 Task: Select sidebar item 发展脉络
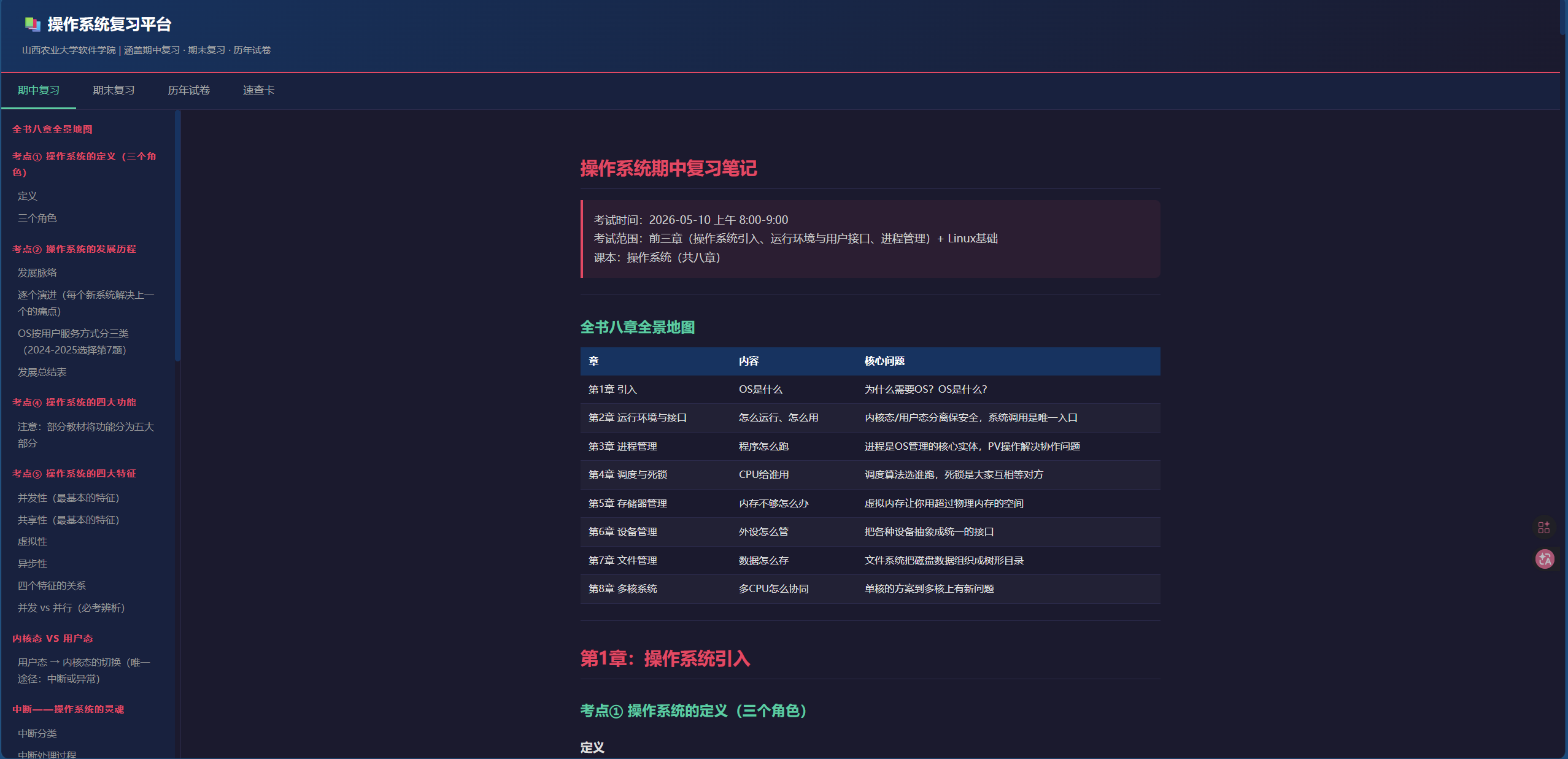point(37,273)
